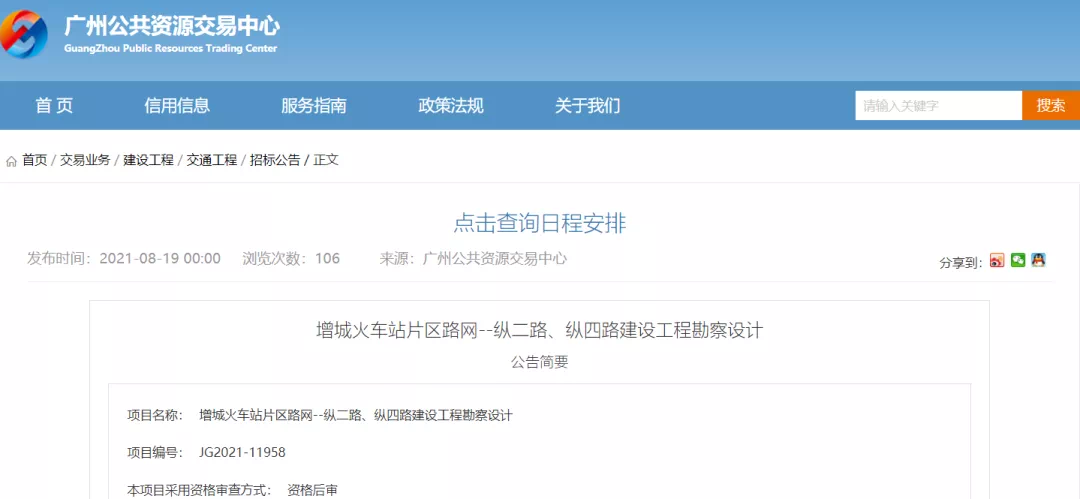Screen dimensions: 1080x499
Task: Open the 信用信息 navigation item
Action: pyautogui.click(x=177, y=105)
